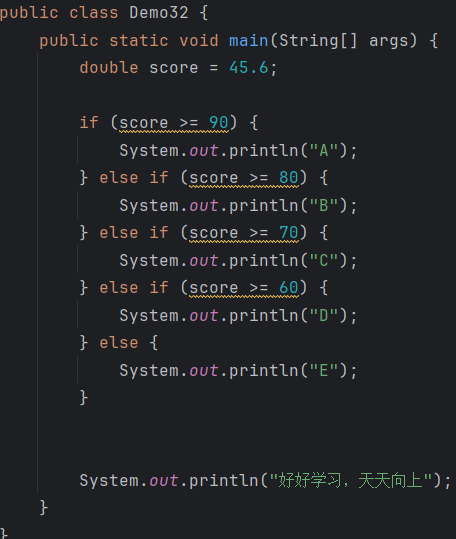Click variable name "score" in declaration

(174, 68)
